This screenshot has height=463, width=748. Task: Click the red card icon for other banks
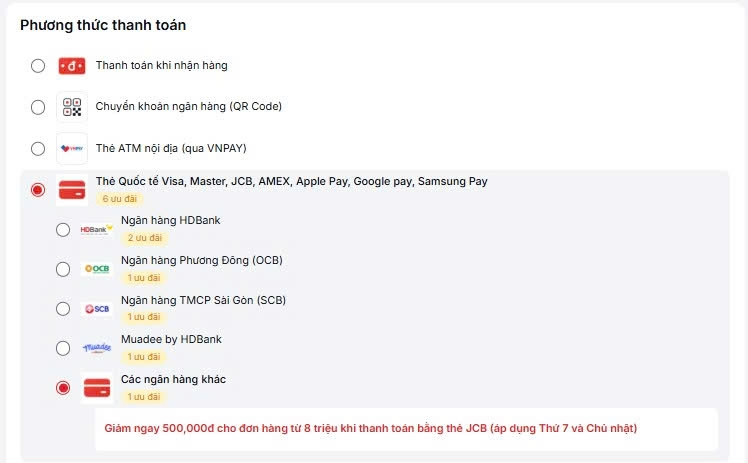pyautogui.click(x=97, y=387)
